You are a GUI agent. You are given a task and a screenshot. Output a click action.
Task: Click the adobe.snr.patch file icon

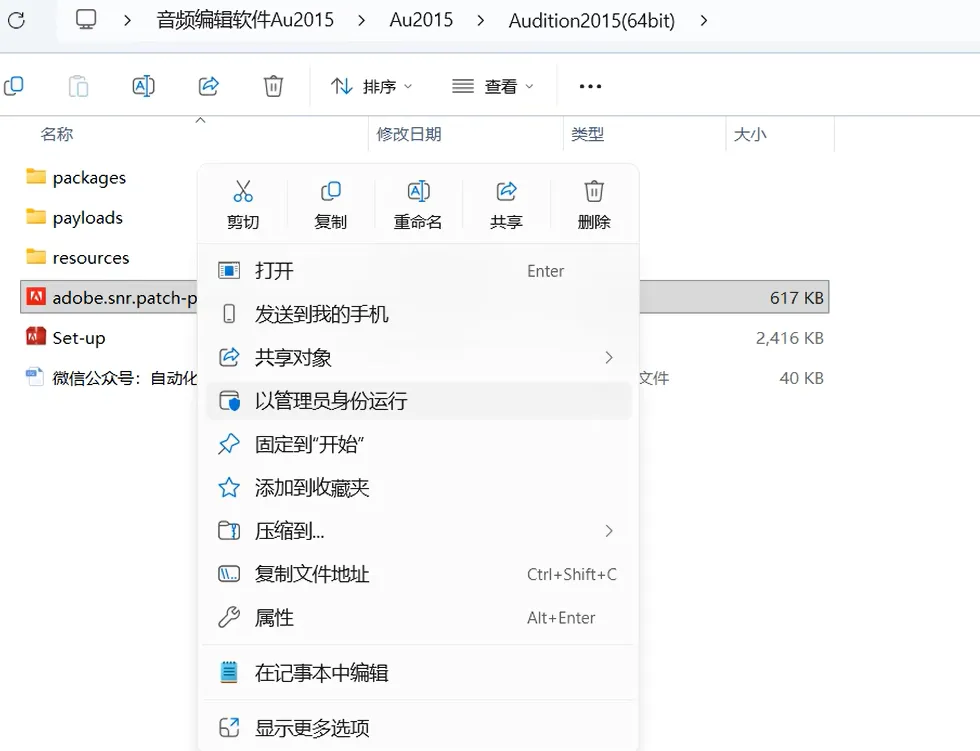click(x=36, y=297)
